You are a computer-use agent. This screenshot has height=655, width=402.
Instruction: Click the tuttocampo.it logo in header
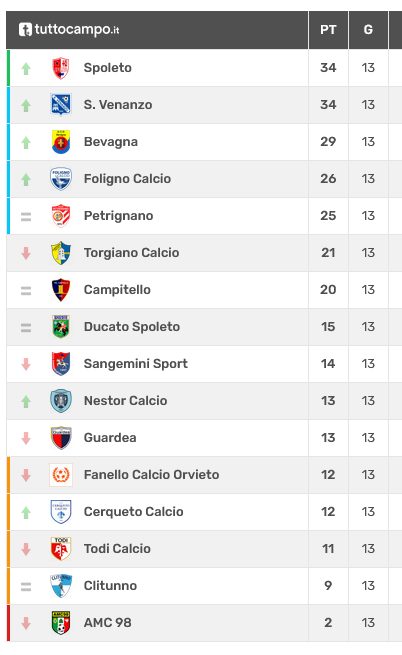(x=69, y=30)
